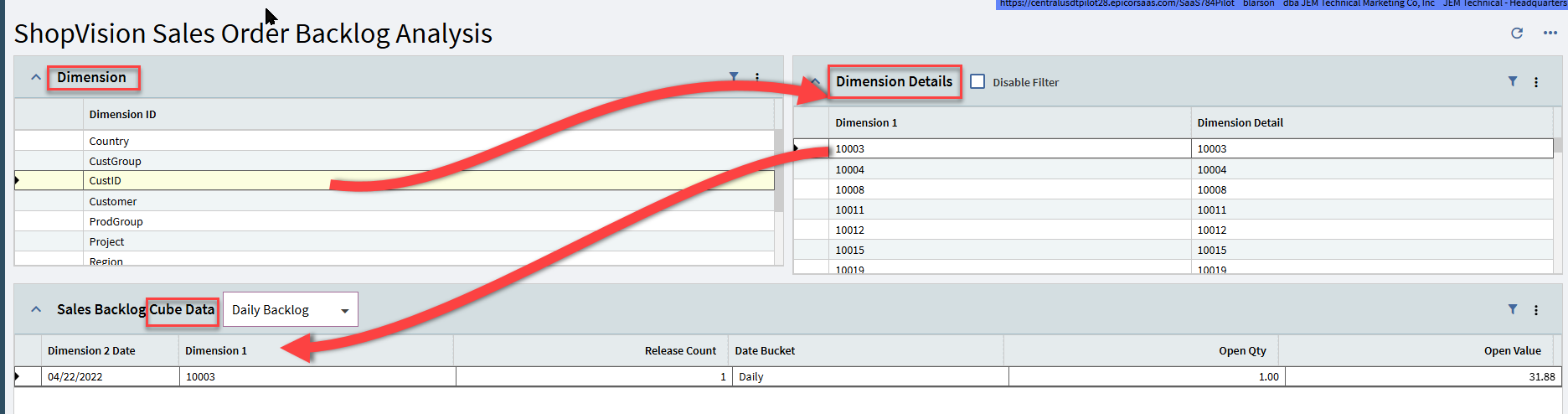Select the CustID dimension row

pos(395,180)
